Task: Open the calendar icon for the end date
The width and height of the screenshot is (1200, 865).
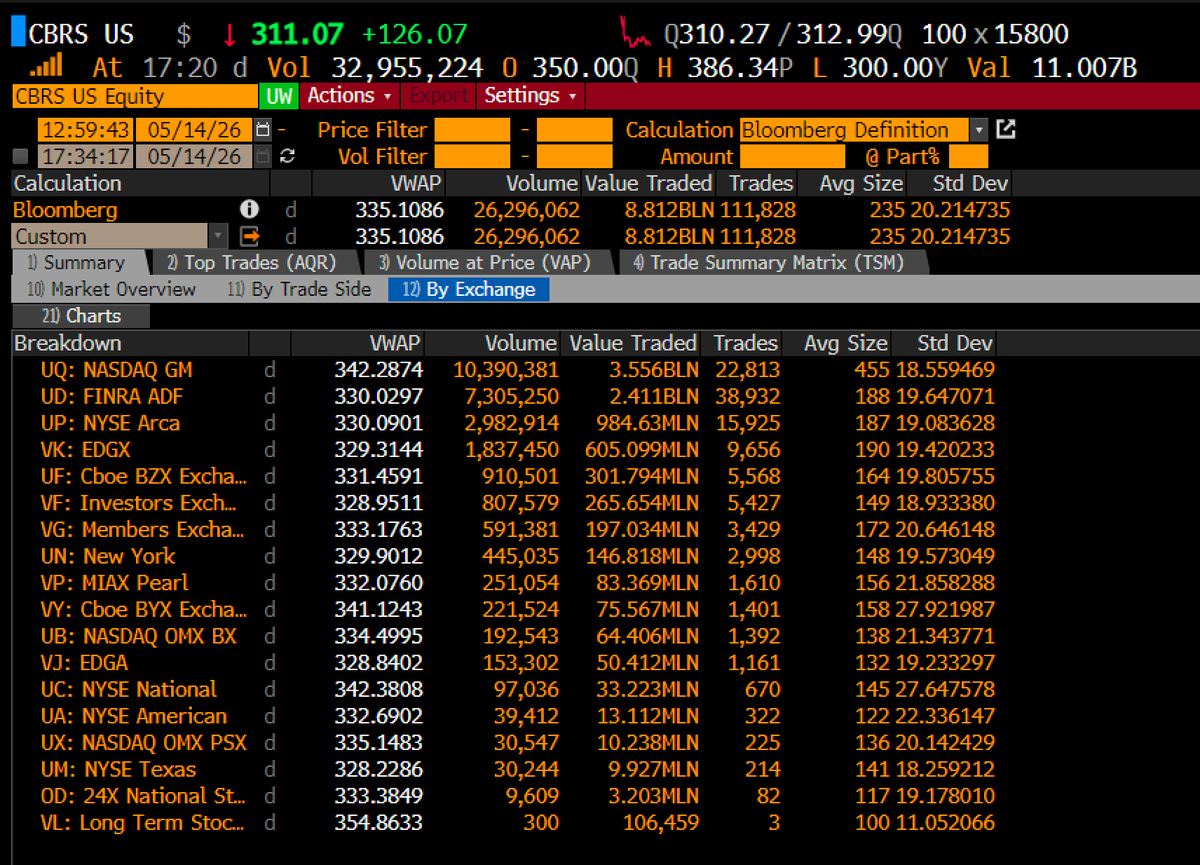Action: 262,157
